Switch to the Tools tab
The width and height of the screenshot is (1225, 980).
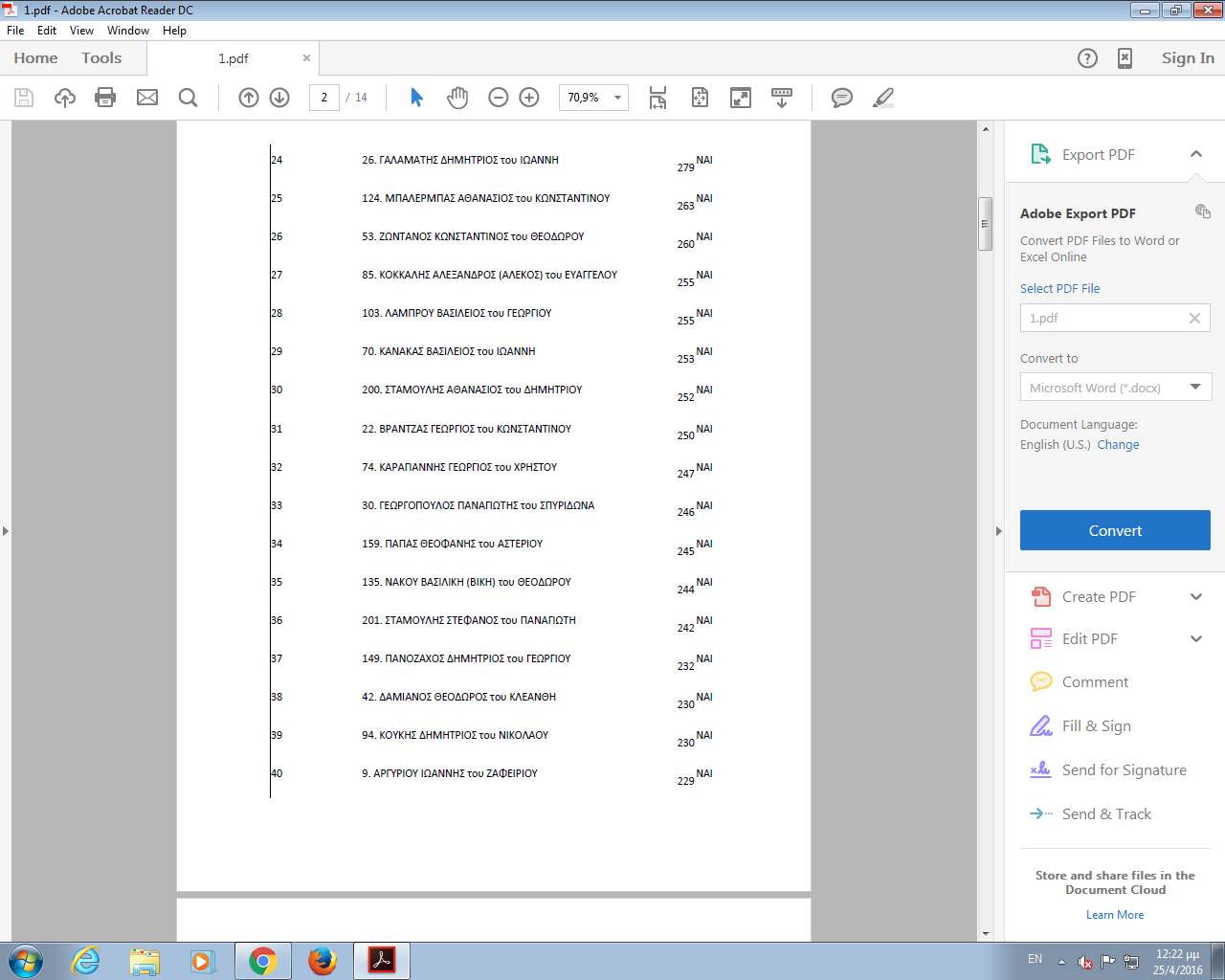pos(101,58)
